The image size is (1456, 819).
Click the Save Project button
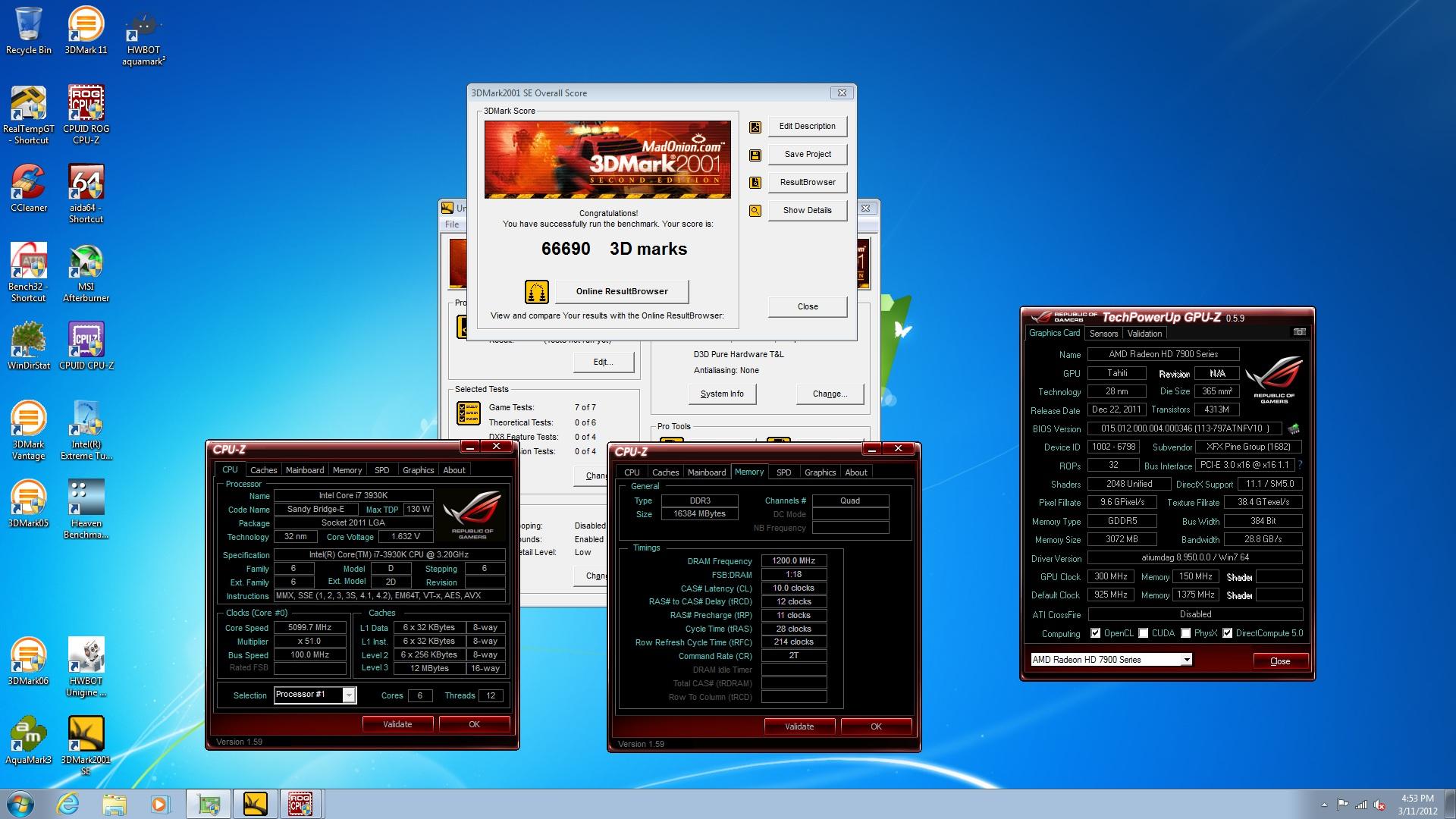coord(808,155)
